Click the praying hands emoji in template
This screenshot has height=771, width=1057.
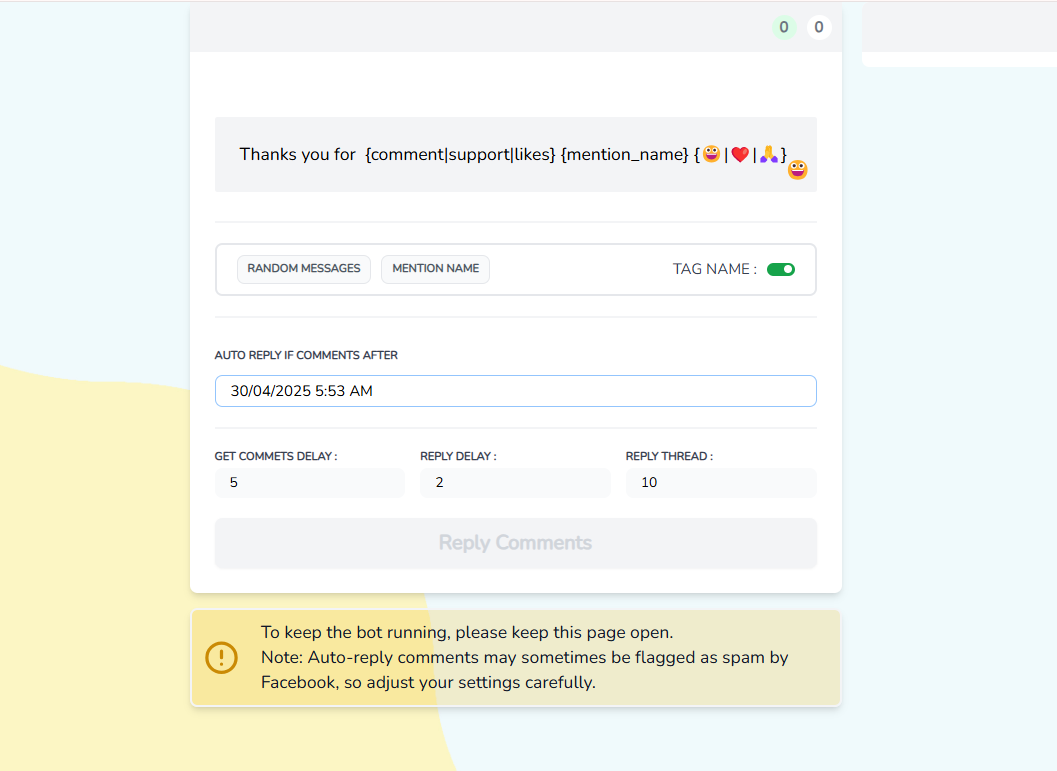pyautogui.click(x=768, y=154)
